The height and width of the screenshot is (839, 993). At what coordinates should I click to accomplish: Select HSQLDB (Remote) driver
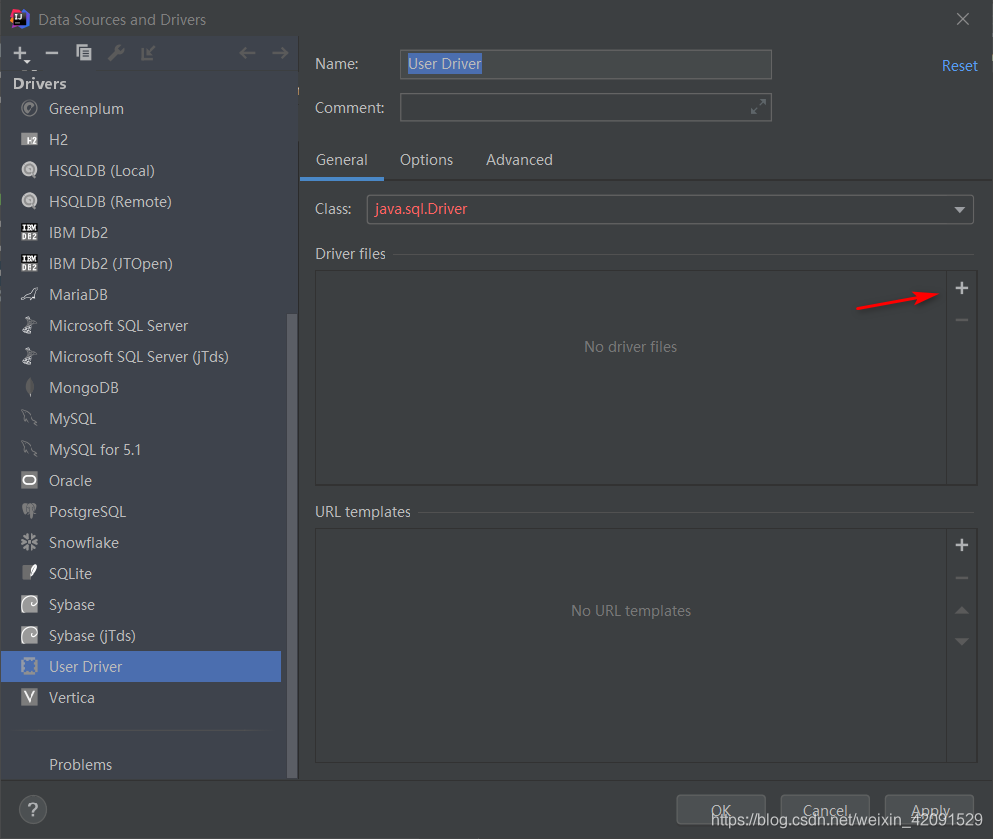click(x=141, y=201)
